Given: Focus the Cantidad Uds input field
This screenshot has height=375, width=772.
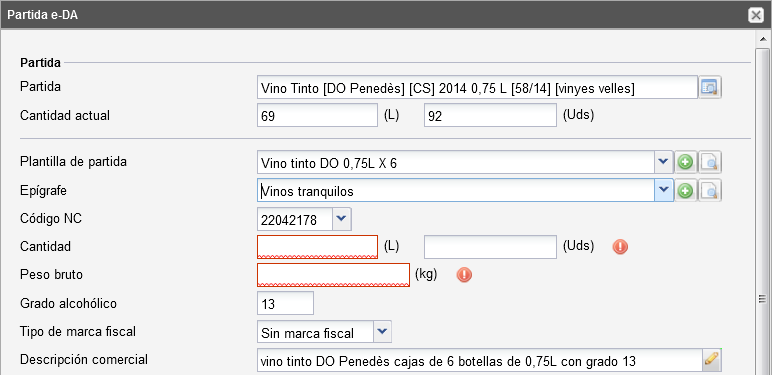Looking at the screenshot, I should click(490, 247).
